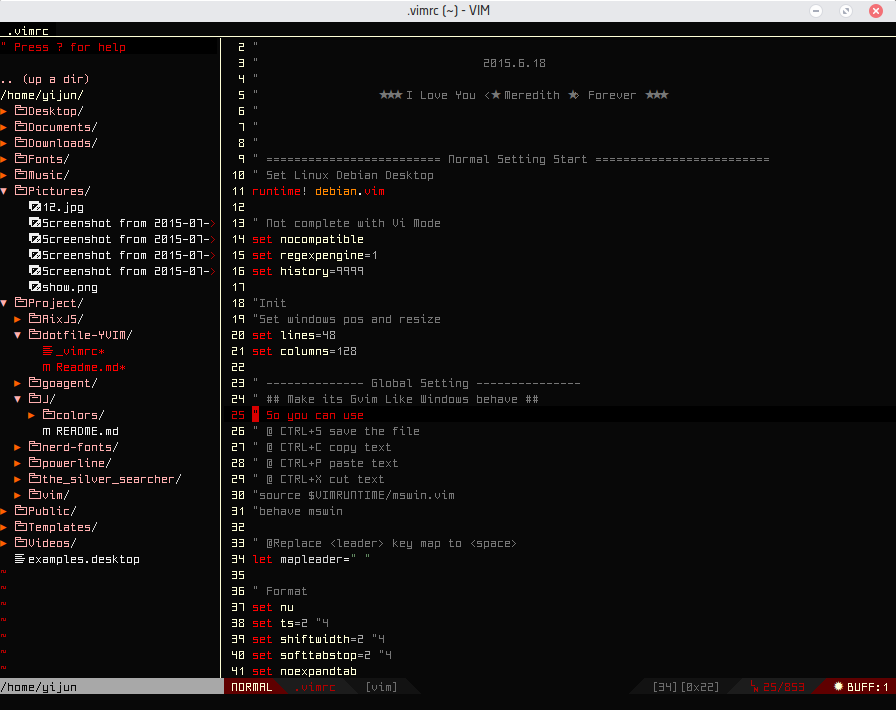This screenshot has height=710, width=896.
Task: Click the _vimrc file icon
Action: tap(48, 350)
